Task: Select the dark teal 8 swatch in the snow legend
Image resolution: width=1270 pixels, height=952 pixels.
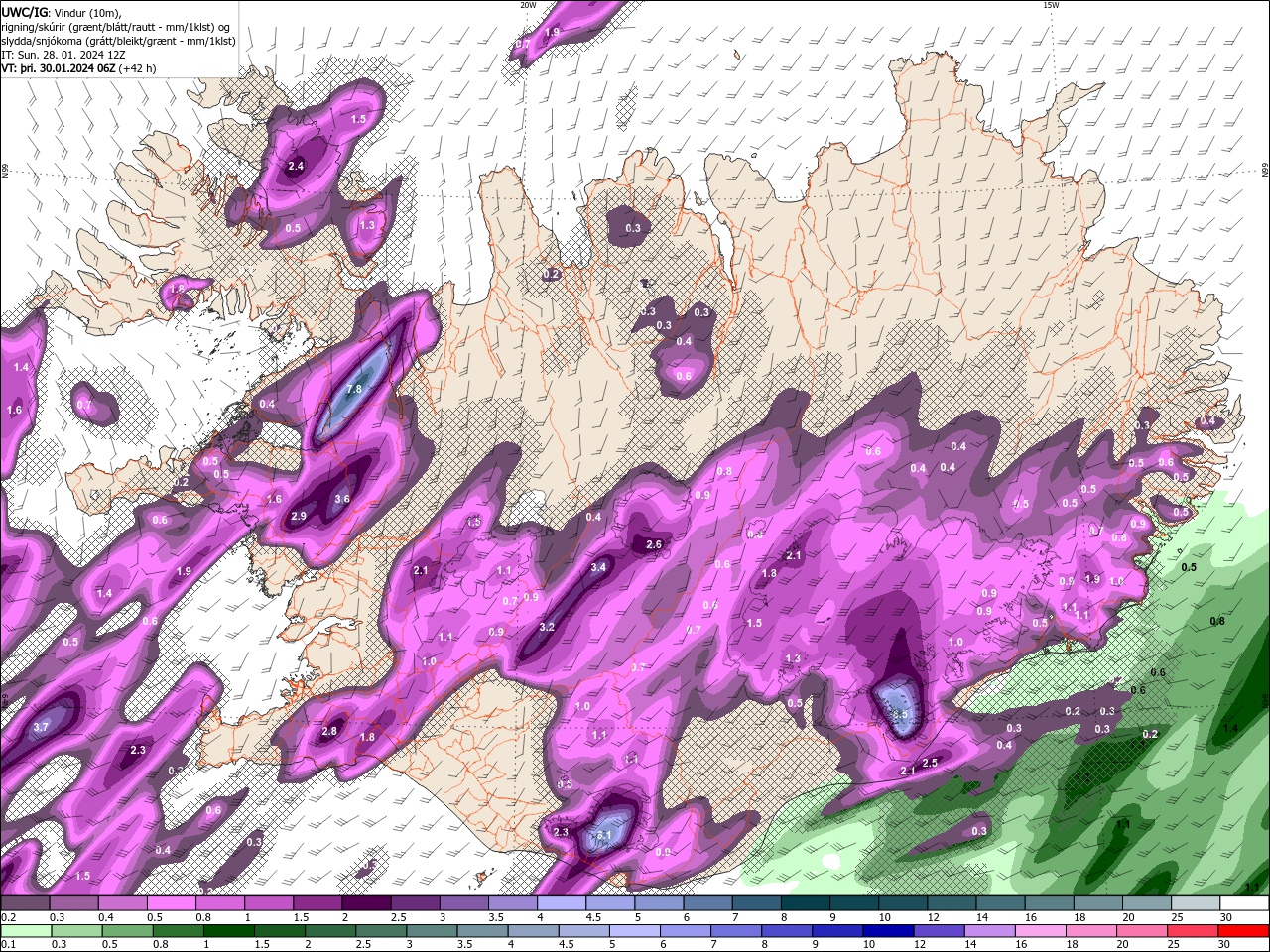Action: tap(804, 903)
